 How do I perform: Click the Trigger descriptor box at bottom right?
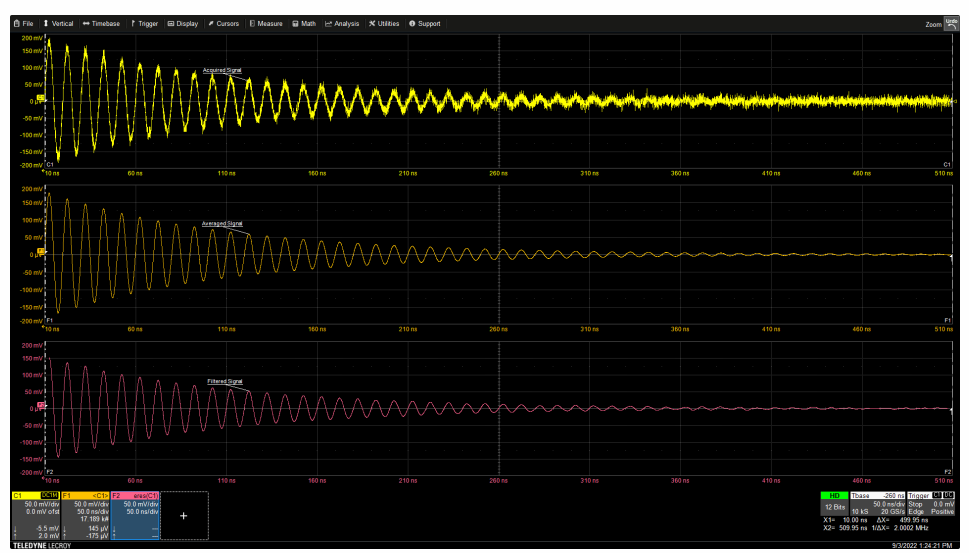(932, 504)
